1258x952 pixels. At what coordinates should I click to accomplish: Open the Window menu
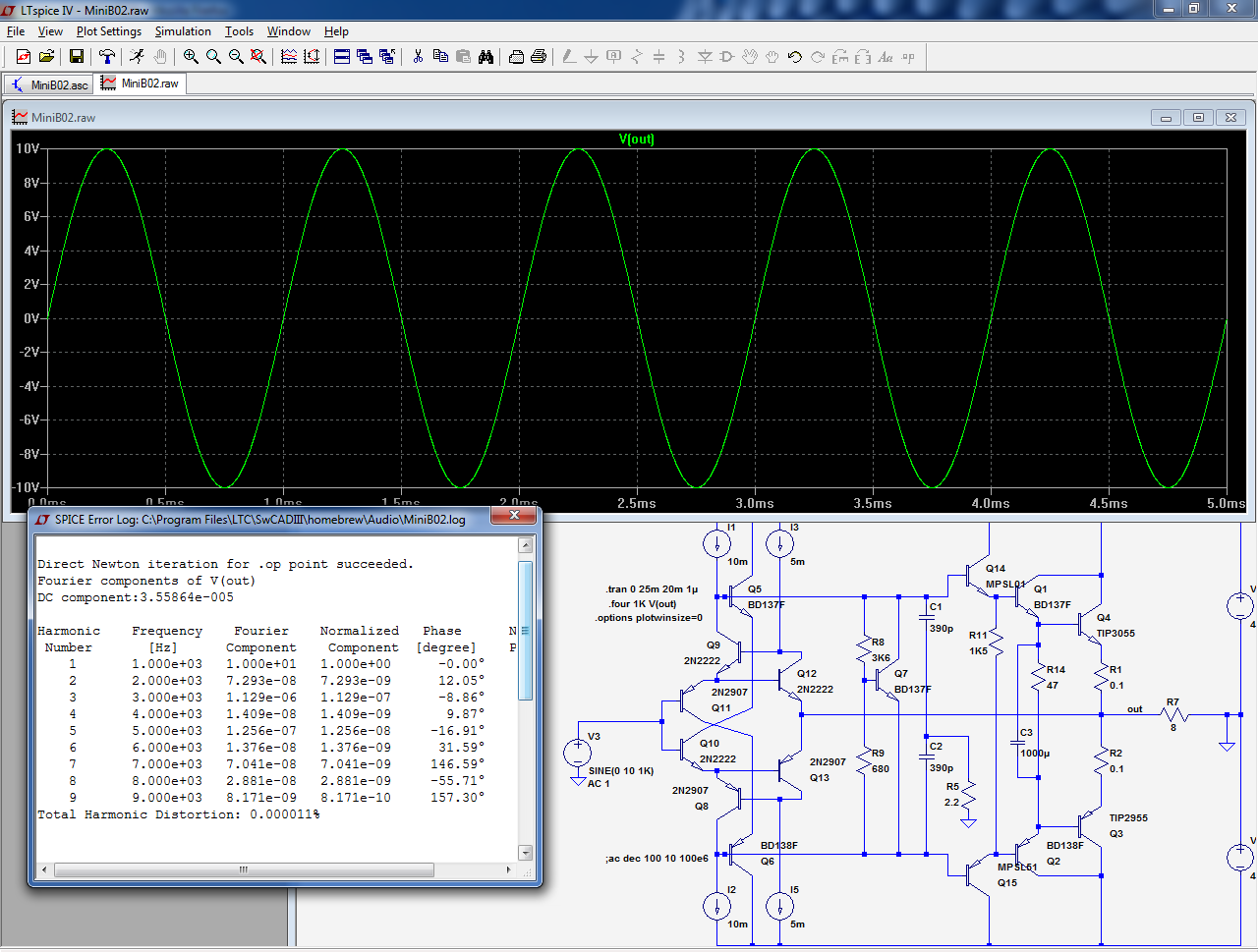tap(289, 31)
